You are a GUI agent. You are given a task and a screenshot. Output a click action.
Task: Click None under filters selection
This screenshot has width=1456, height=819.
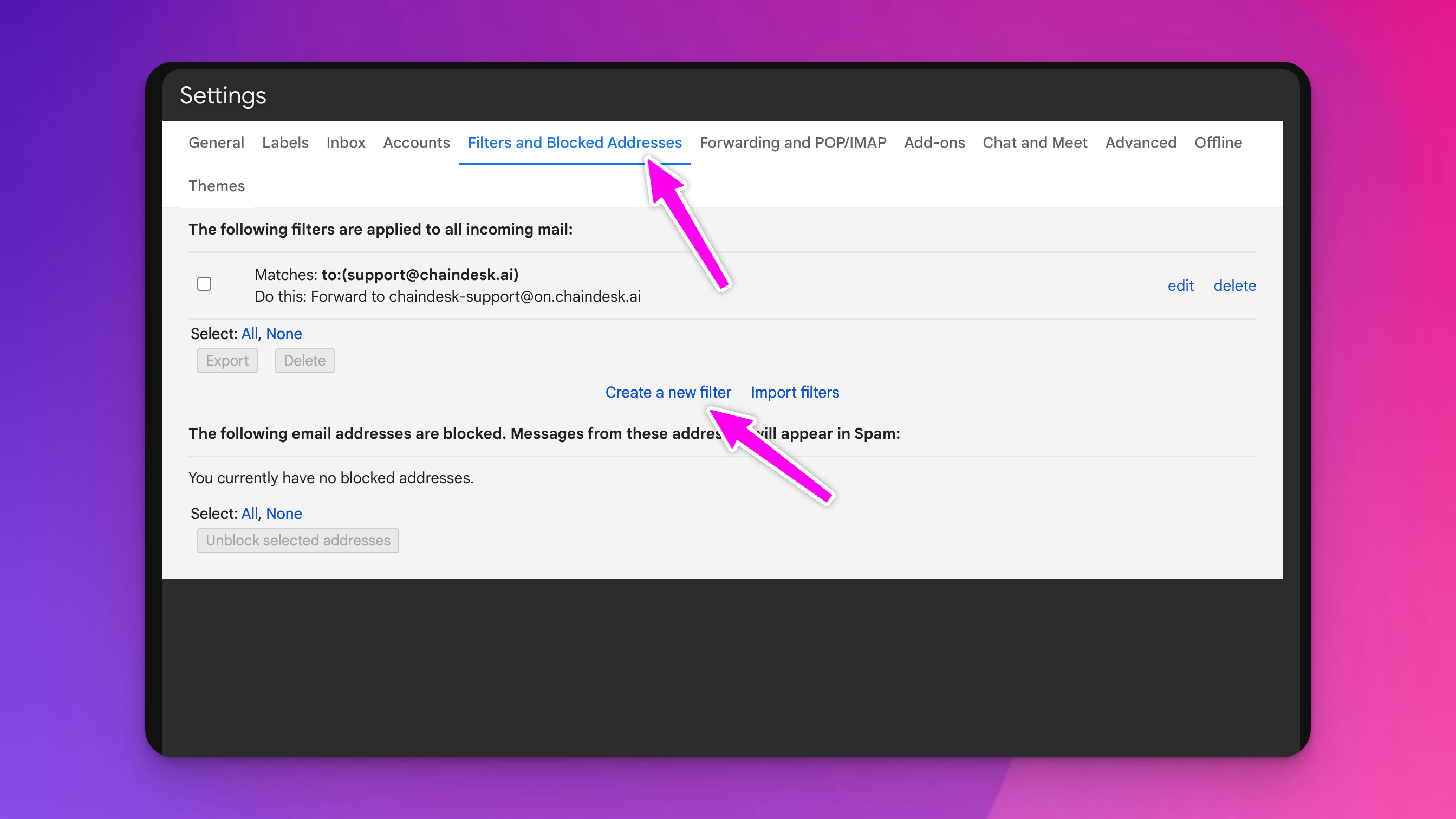[x=284, y=334]
